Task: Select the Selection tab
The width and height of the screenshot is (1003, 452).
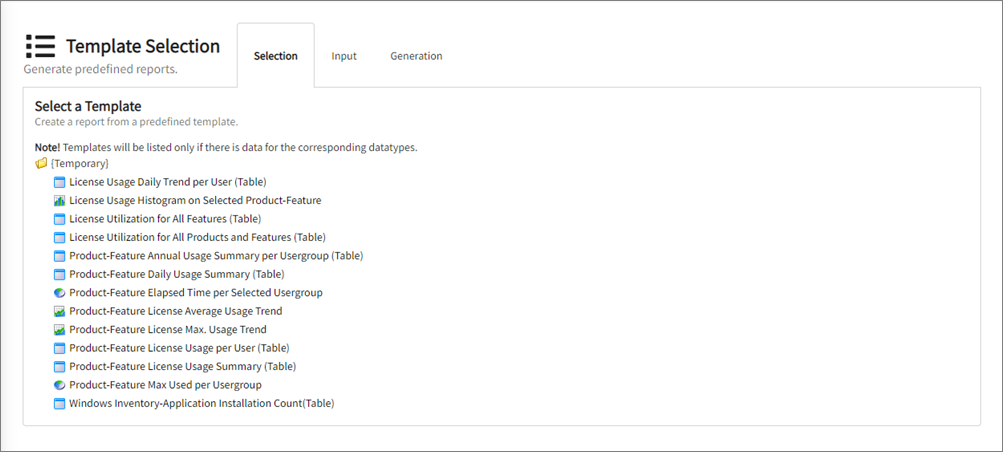Action: [x=275, y=56]
